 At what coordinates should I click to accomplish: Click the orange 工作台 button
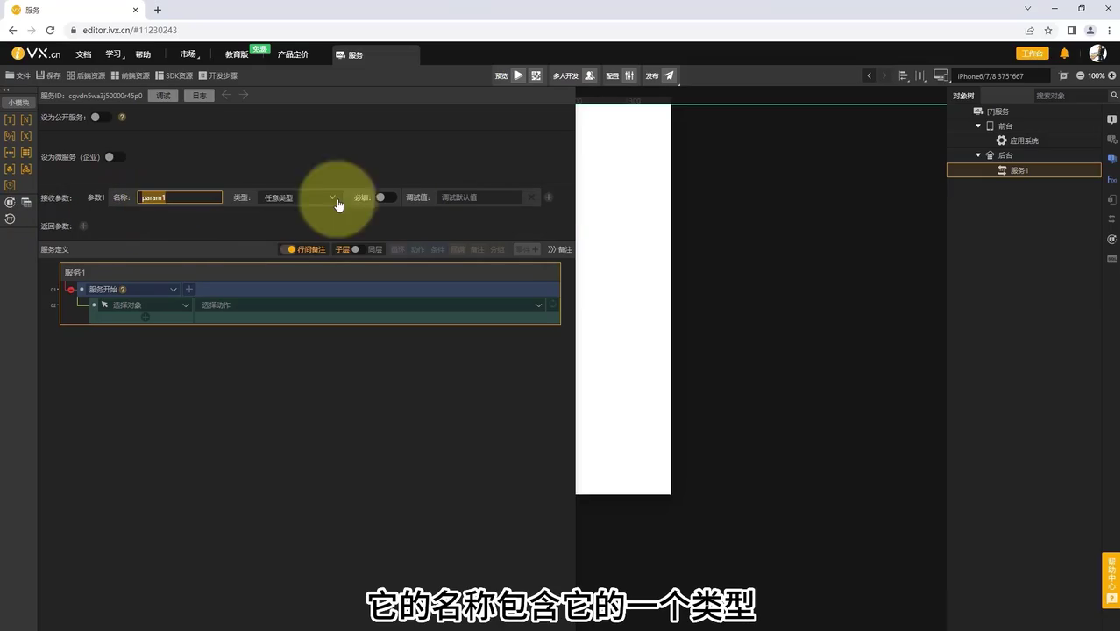(1031, 54)
